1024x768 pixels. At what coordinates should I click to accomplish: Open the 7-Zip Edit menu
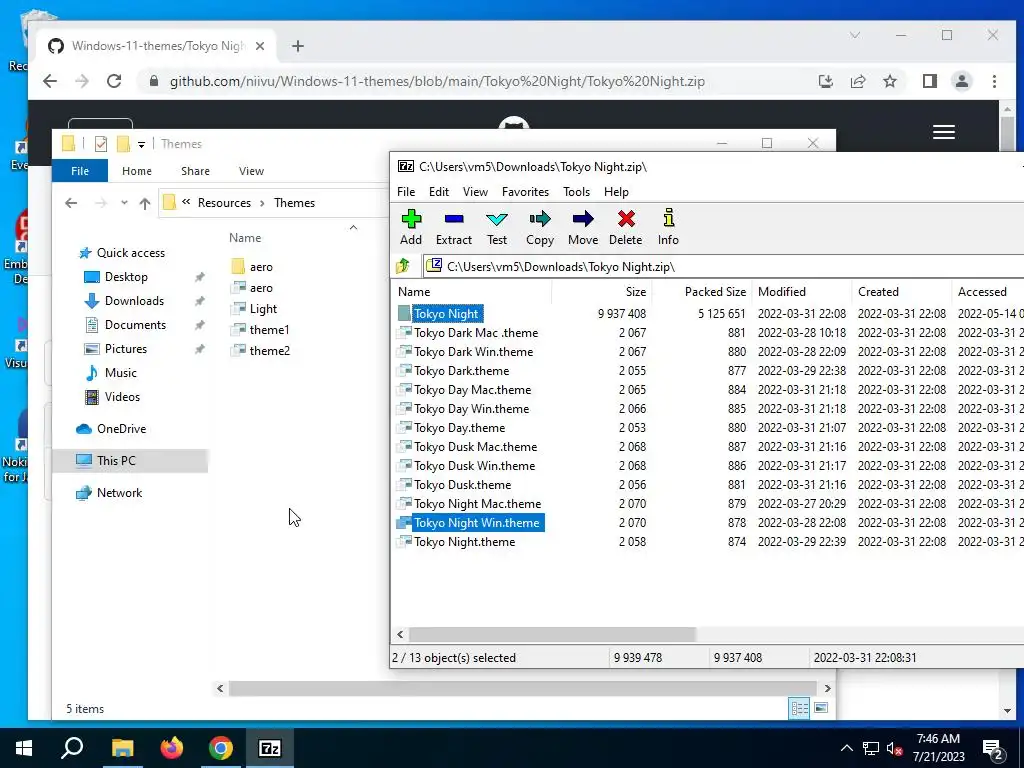coord(439,191)
